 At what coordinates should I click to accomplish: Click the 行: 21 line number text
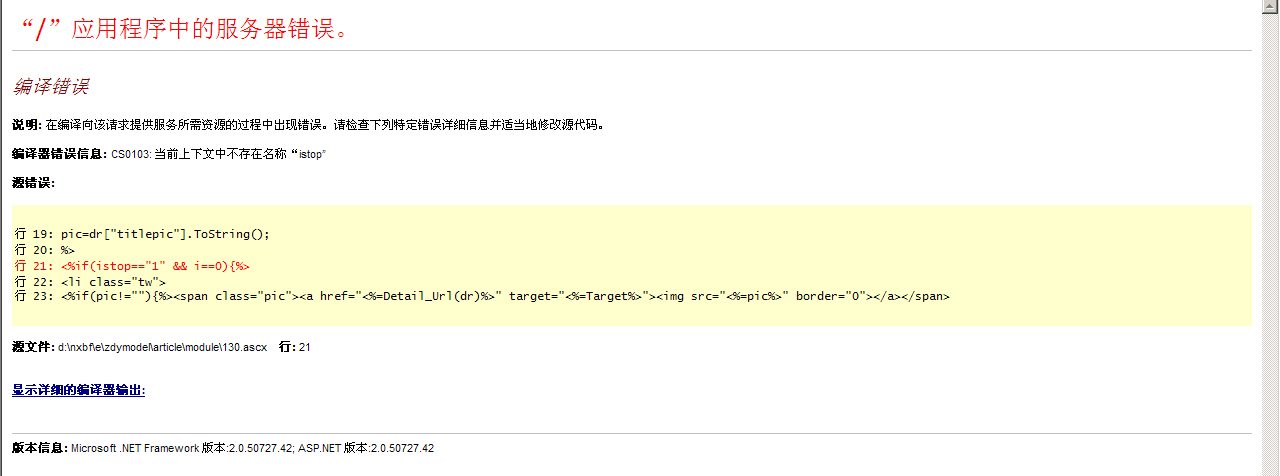point(295,347)
